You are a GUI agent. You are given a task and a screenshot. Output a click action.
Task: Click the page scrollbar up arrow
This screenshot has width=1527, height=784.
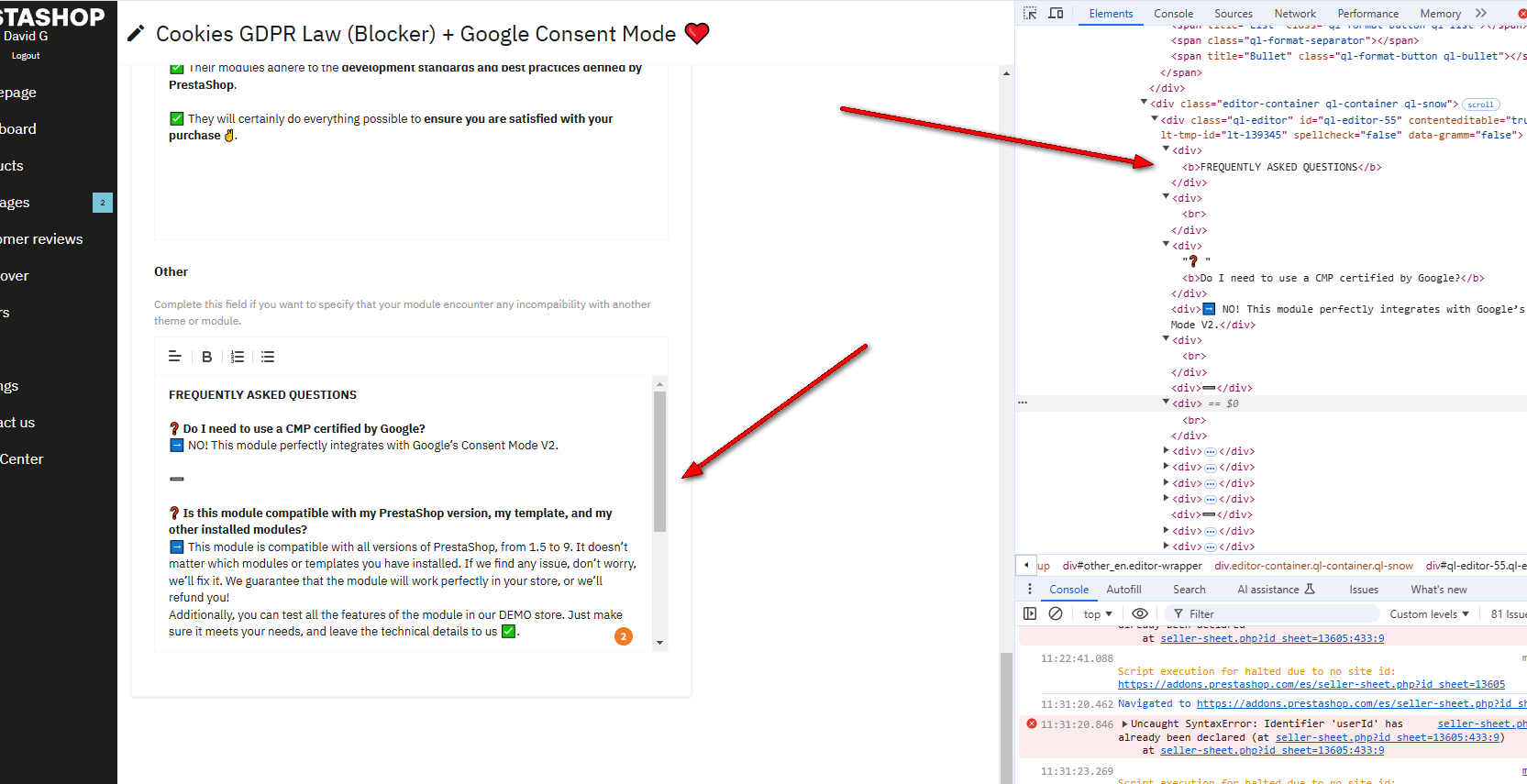click(1006, 73)
